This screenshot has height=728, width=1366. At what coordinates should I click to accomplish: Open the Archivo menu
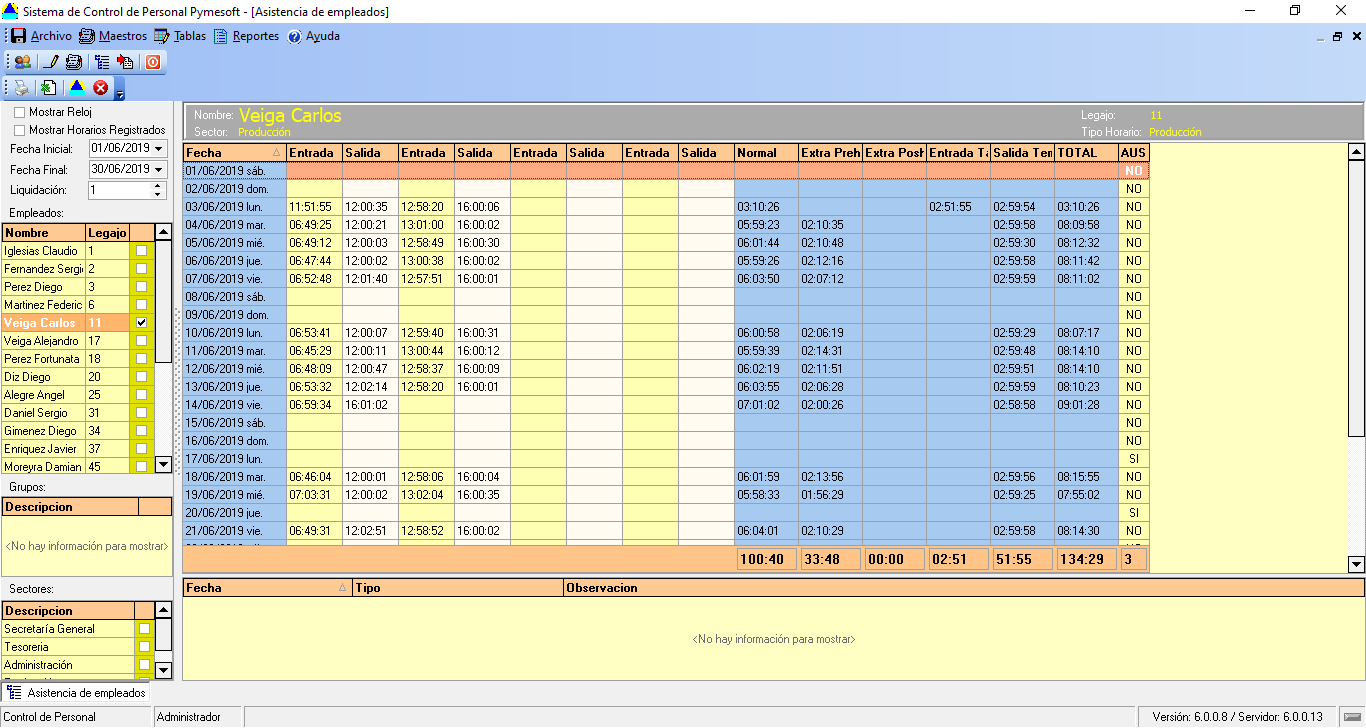click(41, 36)
